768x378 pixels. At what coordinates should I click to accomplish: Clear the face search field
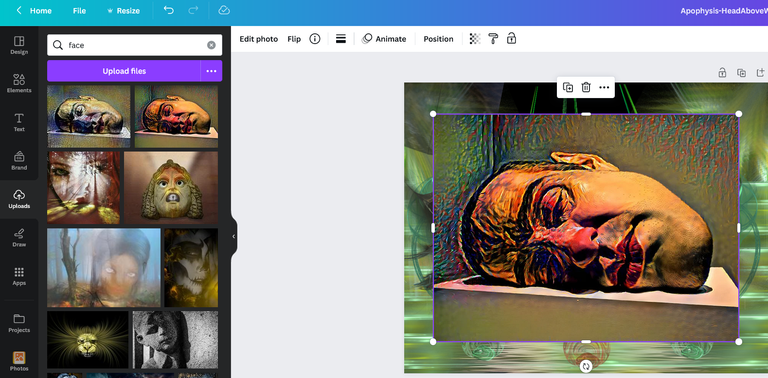211,45
